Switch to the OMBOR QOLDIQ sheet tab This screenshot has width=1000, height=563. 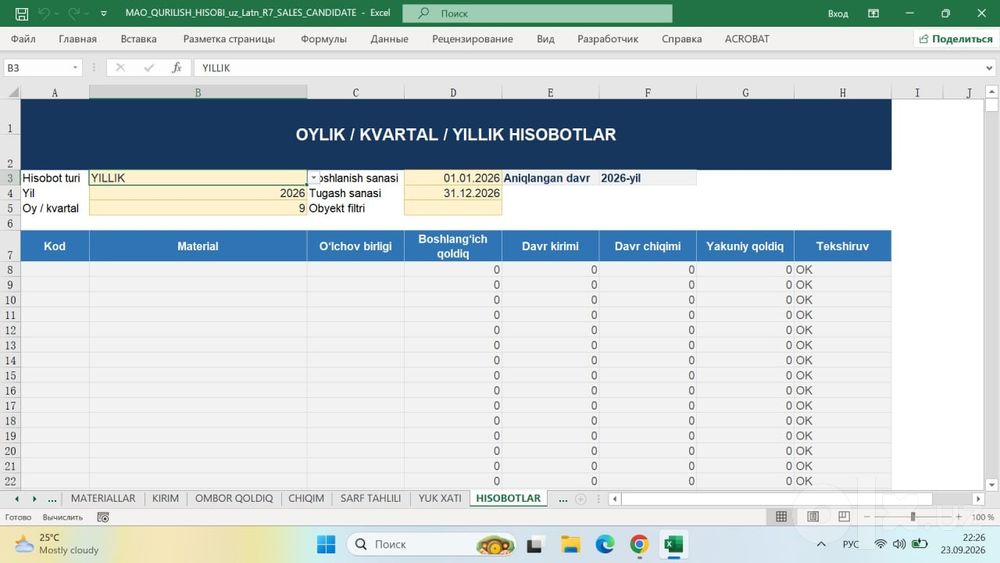(234, 499)
